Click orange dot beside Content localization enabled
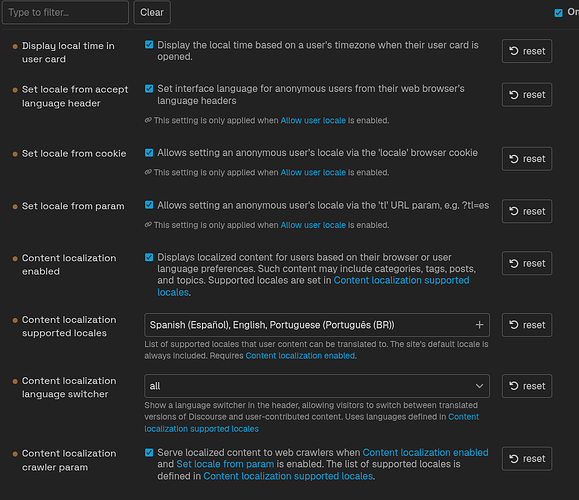 pyautogui.click(x=15, y=258)
